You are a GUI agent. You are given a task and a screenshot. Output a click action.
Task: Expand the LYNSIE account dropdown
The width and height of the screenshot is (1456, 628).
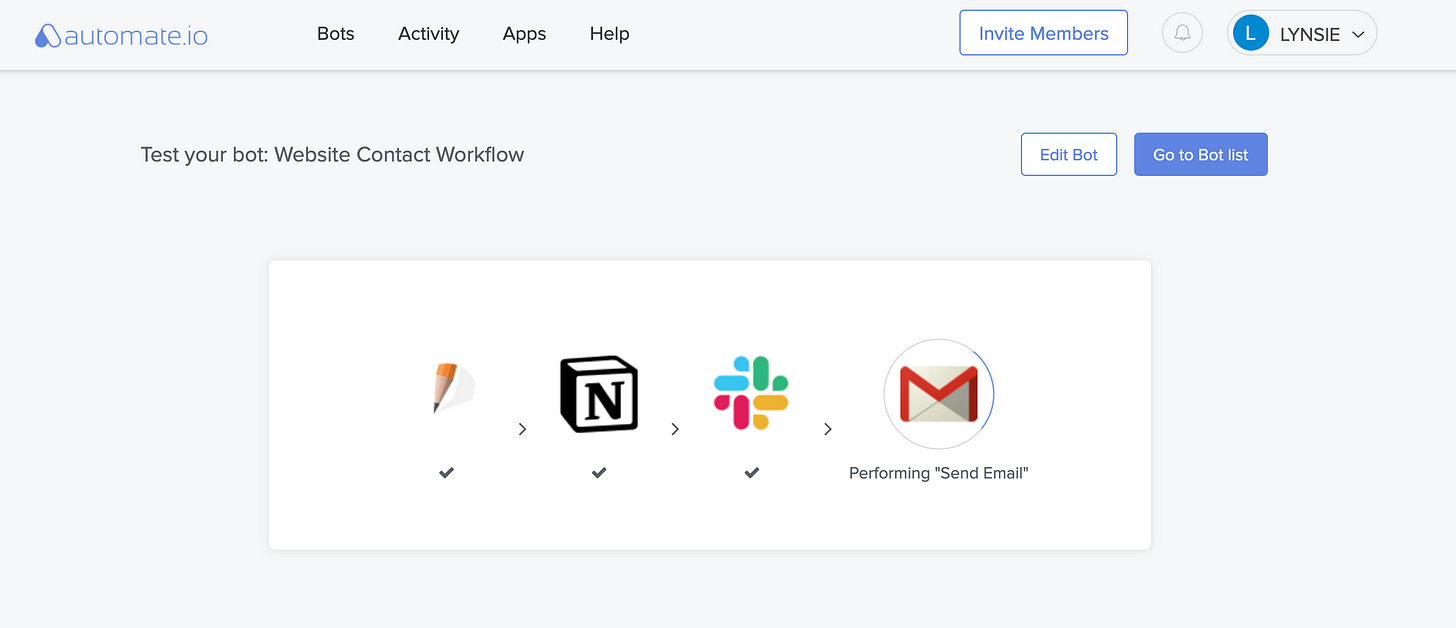click(1302, 33)
